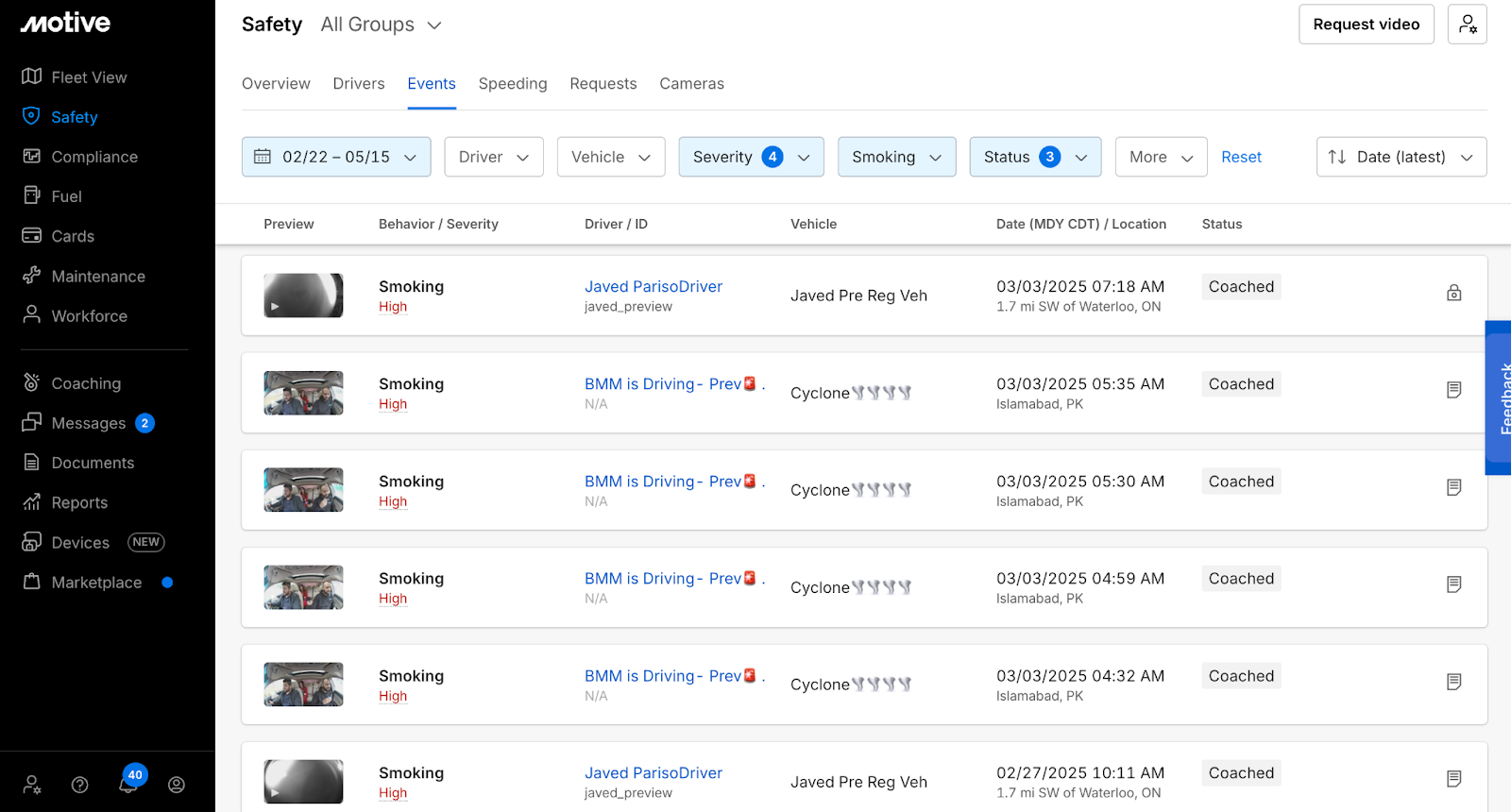The image size is (1511, 812).
Task: Open the Status filter dropdown
Action: (1034, 157)
